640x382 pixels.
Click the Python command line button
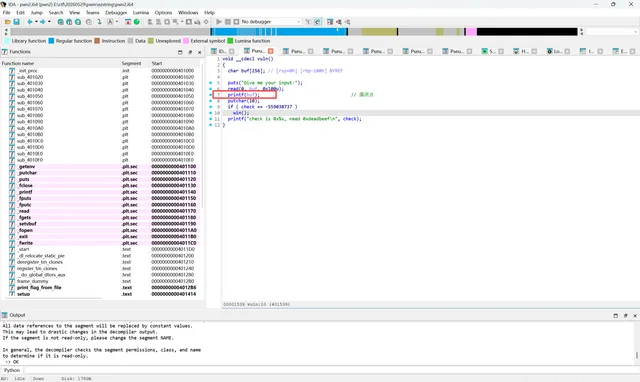coord(12,370)
